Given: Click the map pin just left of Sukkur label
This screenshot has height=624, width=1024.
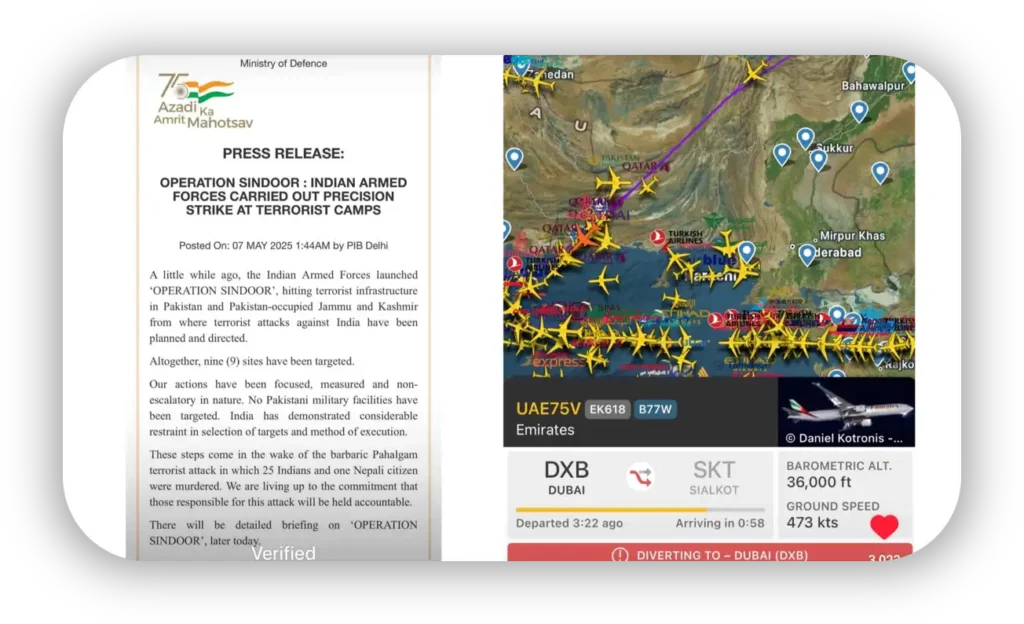Looking at the screenshot, I should pyautogui.click(x=805, y=139).
